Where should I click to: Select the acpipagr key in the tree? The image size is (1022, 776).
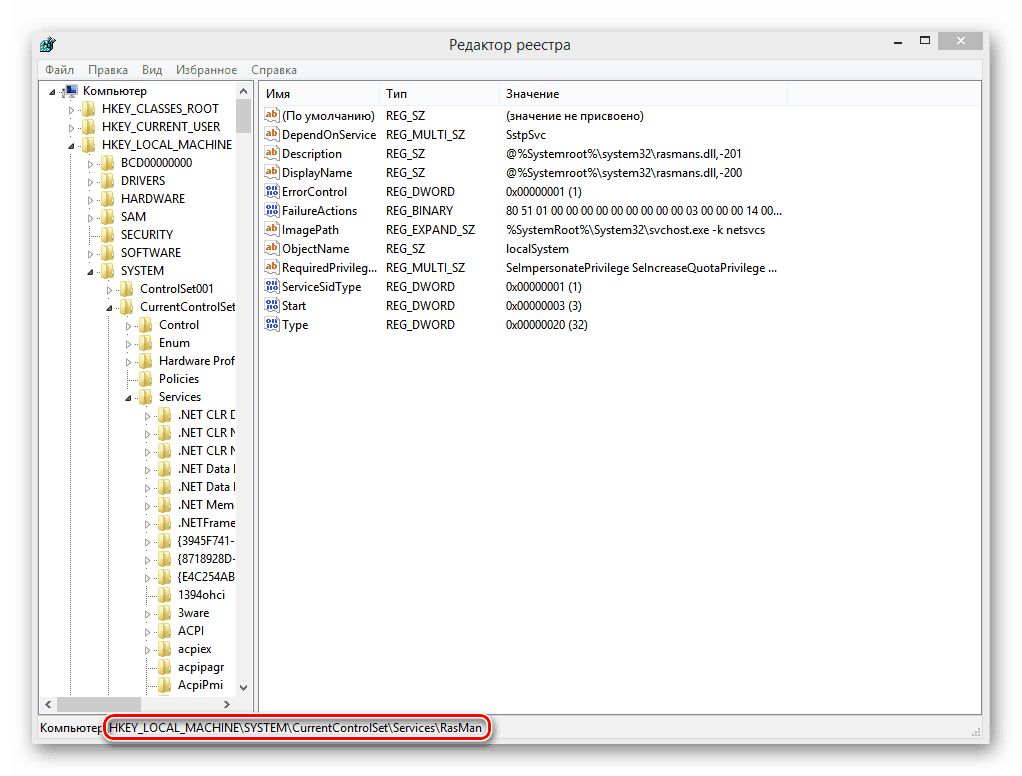point(201,667)
